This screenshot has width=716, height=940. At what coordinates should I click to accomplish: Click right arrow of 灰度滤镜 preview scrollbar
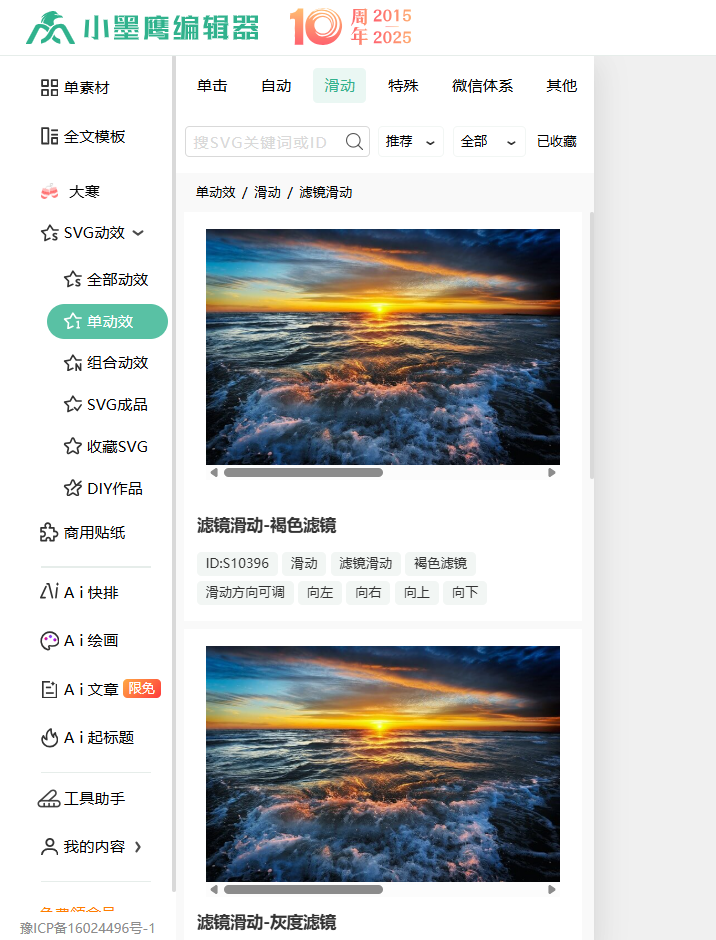click(x=552, y=890)
